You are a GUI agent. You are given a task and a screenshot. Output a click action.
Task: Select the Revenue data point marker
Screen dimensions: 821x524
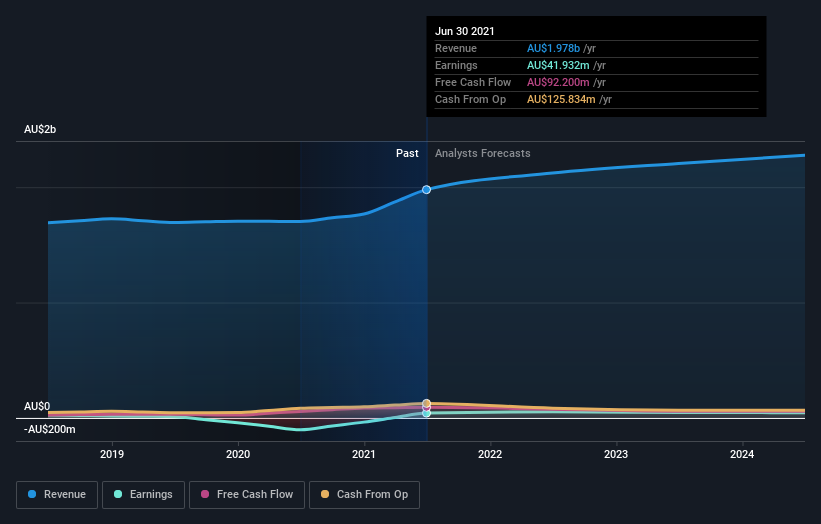pyautogui.click(x=427, y=189)
